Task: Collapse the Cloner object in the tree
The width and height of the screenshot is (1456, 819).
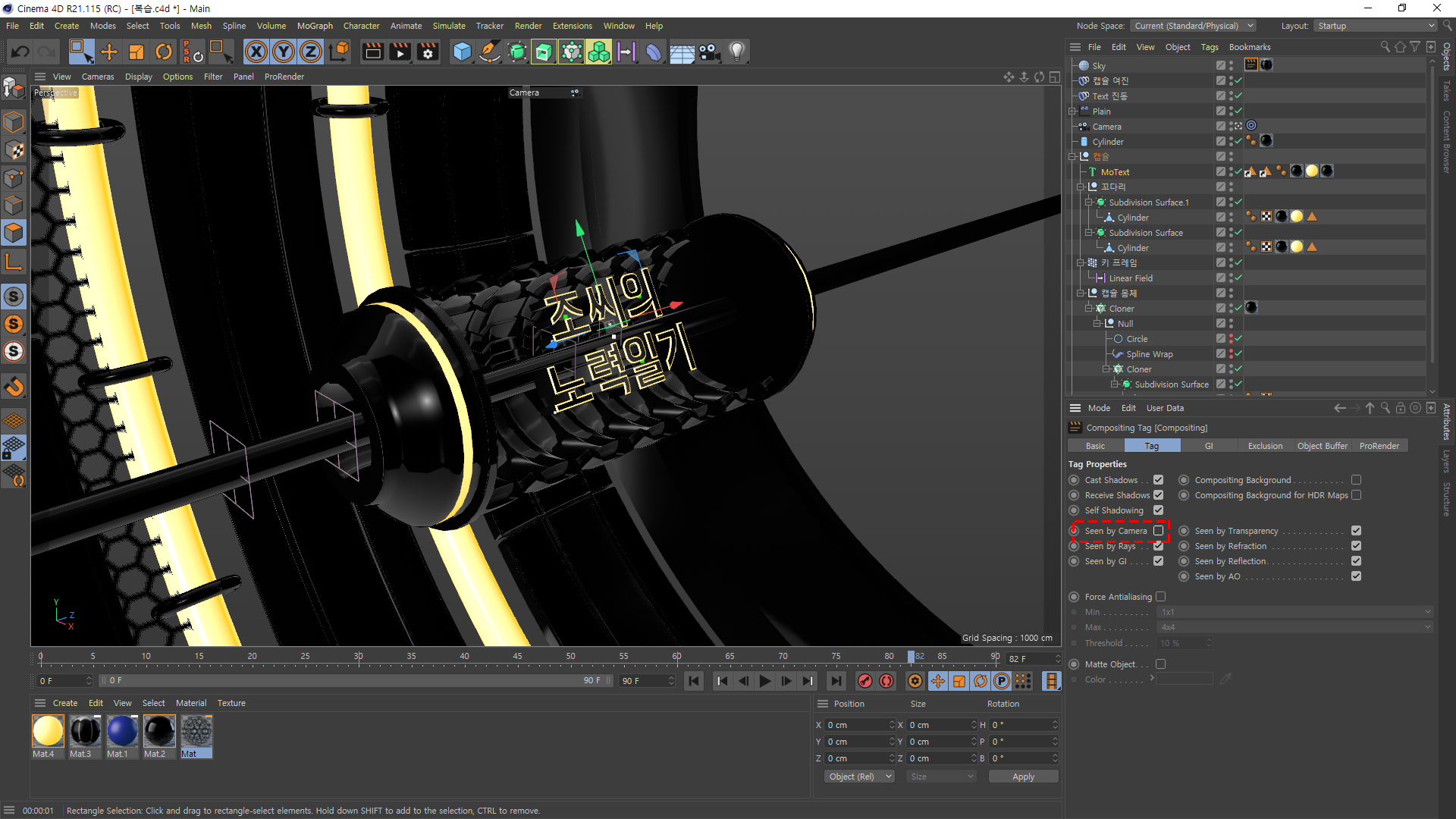Action: point(1089,309)
